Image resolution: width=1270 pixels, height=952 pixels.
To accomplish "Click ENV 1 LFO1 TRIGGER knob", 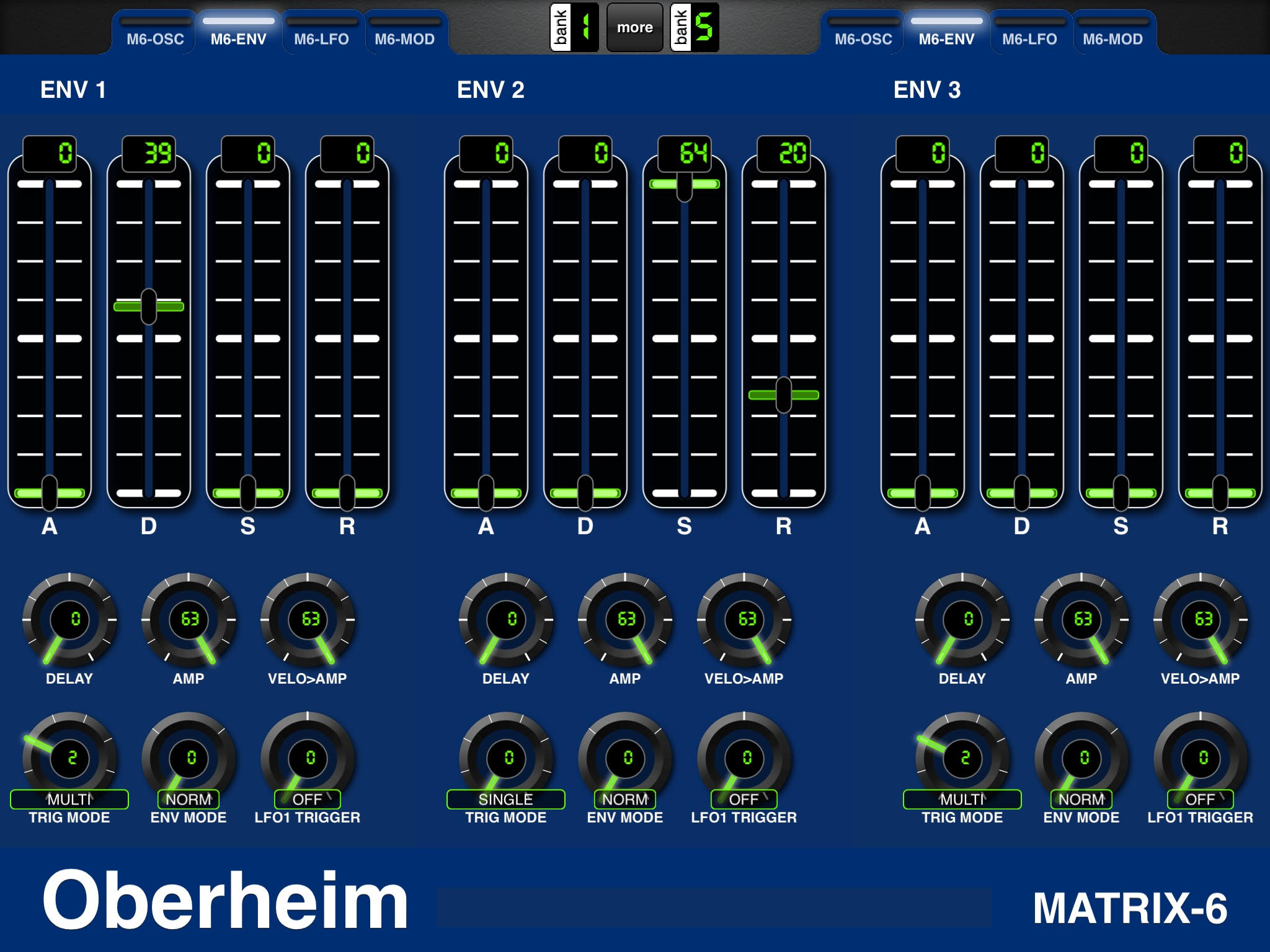I will (x=308, y=757).
